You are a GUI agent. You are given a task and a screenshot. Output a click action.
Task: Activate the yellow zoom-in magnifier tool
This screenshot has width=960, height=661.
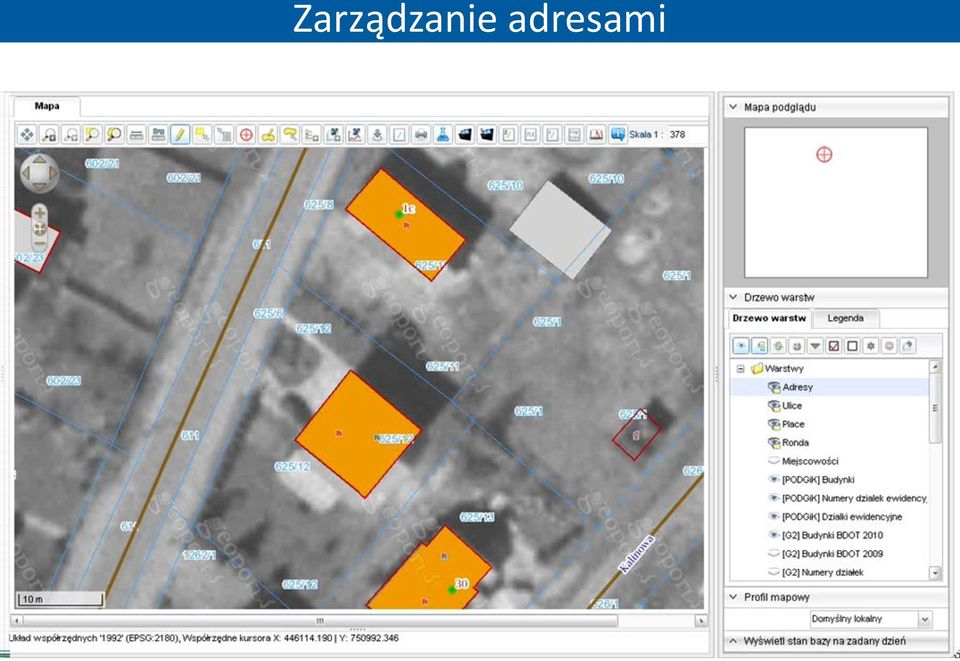pyautogui.click(x=92, y=135)
